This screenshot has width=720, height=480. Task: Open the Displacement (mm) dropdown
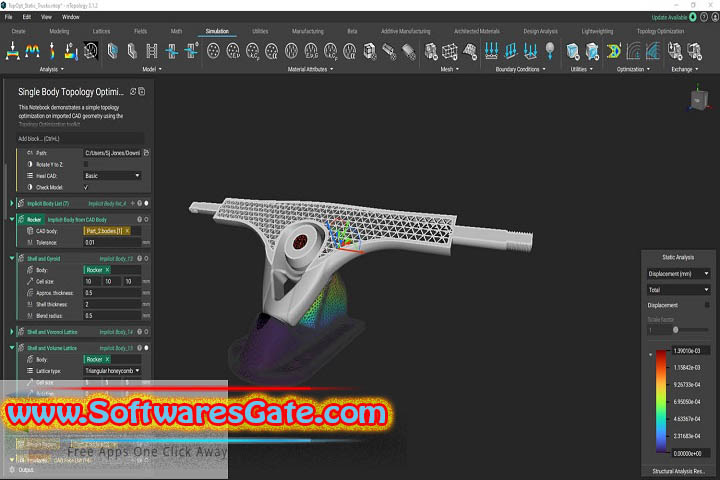click(678, 274)
